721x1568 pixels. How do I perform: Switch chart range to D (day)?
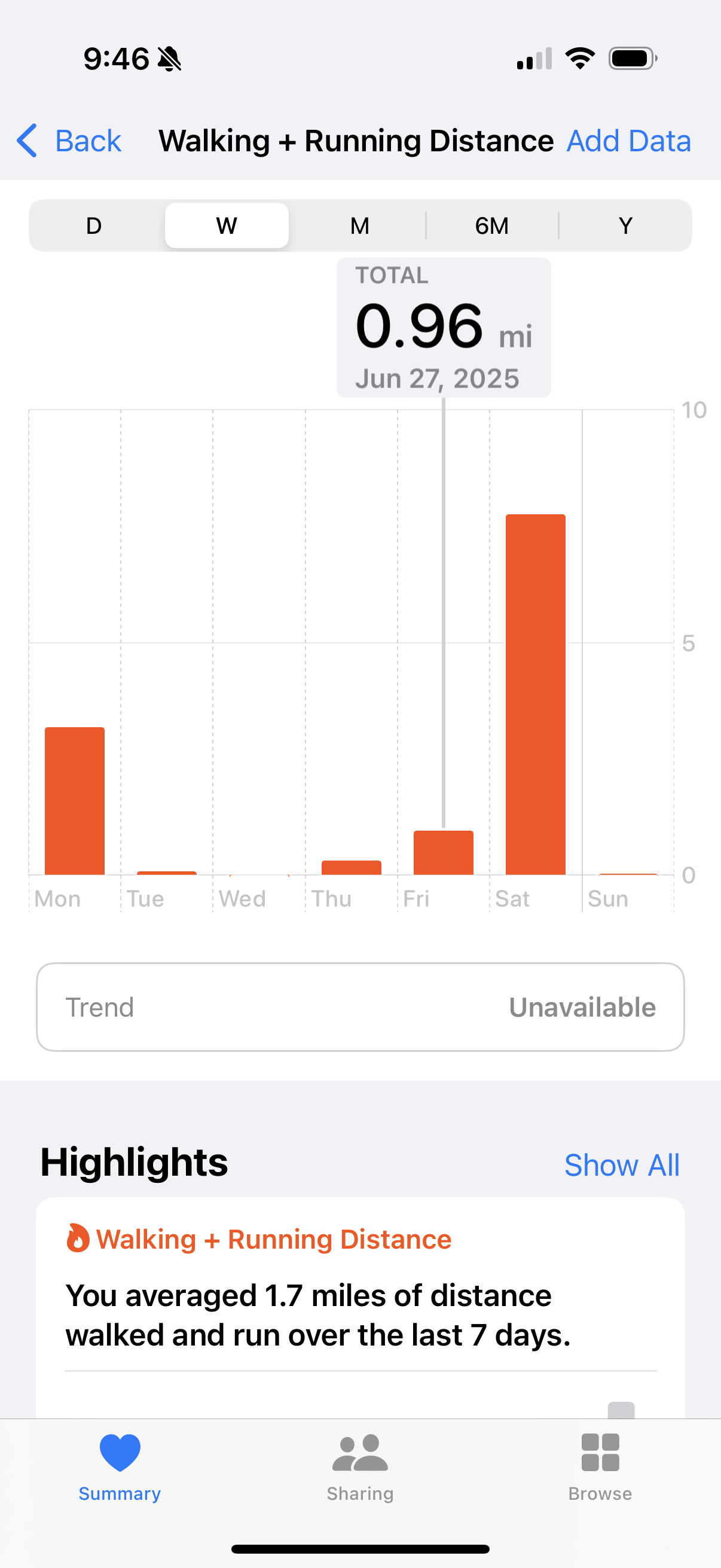point(94,226)
